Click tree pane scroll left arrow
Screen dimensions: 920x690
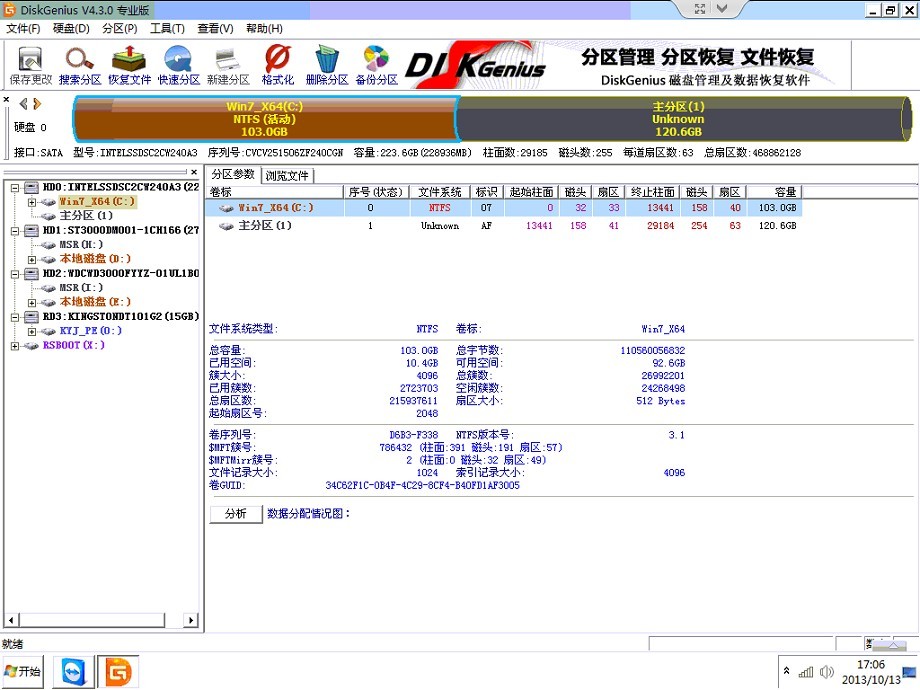(x=11, y=620)
